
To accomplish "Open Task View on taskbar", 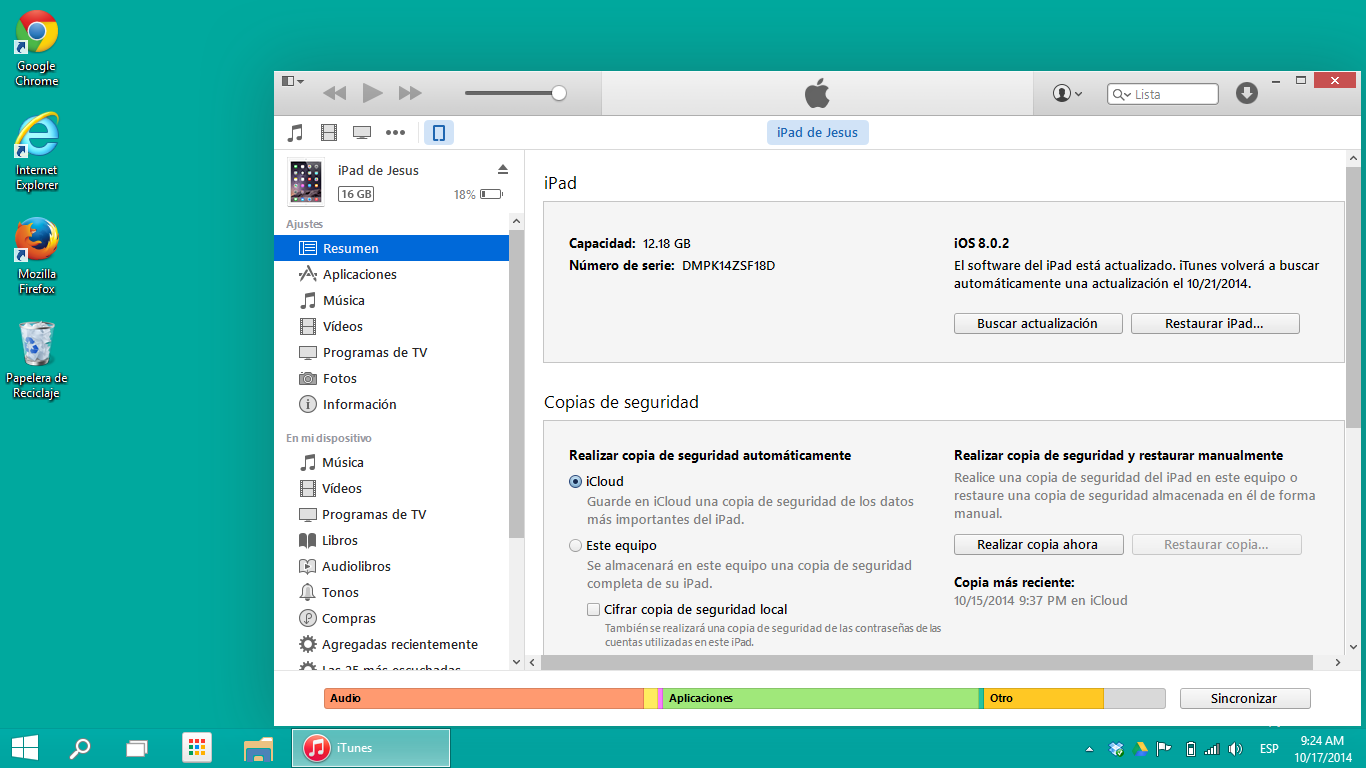I will tap(137, 747).
